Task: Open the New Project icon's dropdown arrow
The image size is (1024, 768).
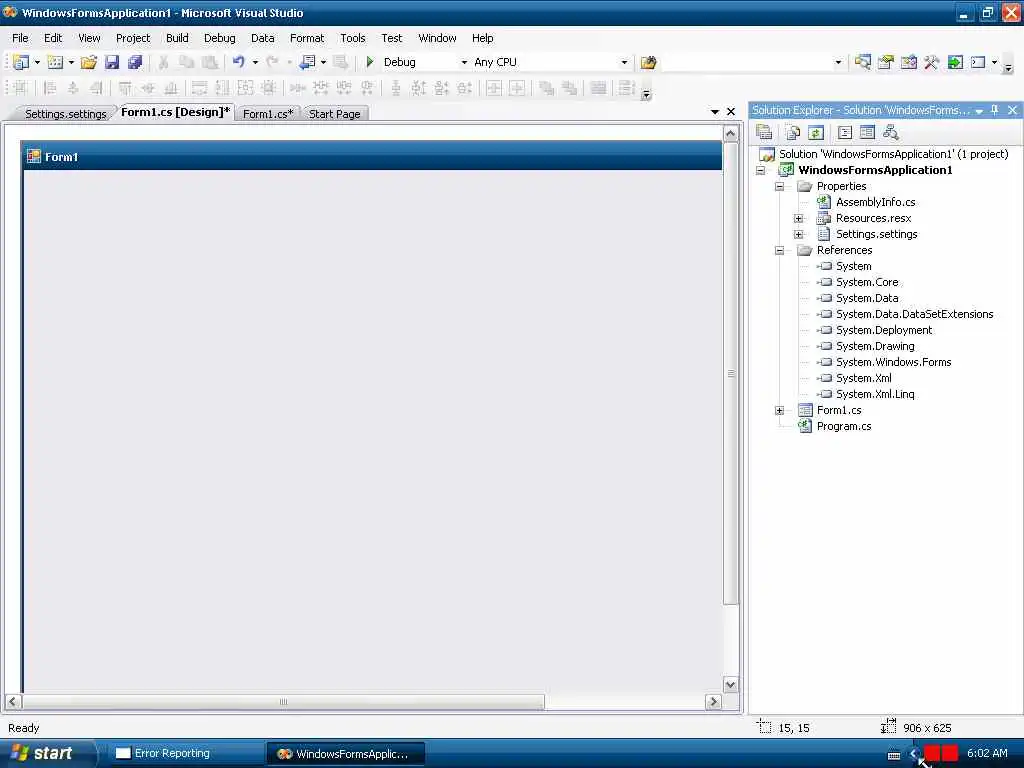Action: (37, 62)
